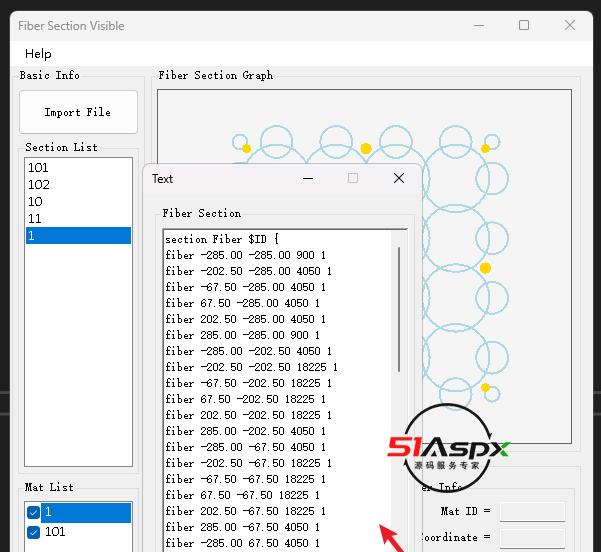Click the line 'section Fiber $ID {'
The width and height of the screenshot is (601, 552).
[222, 239]
